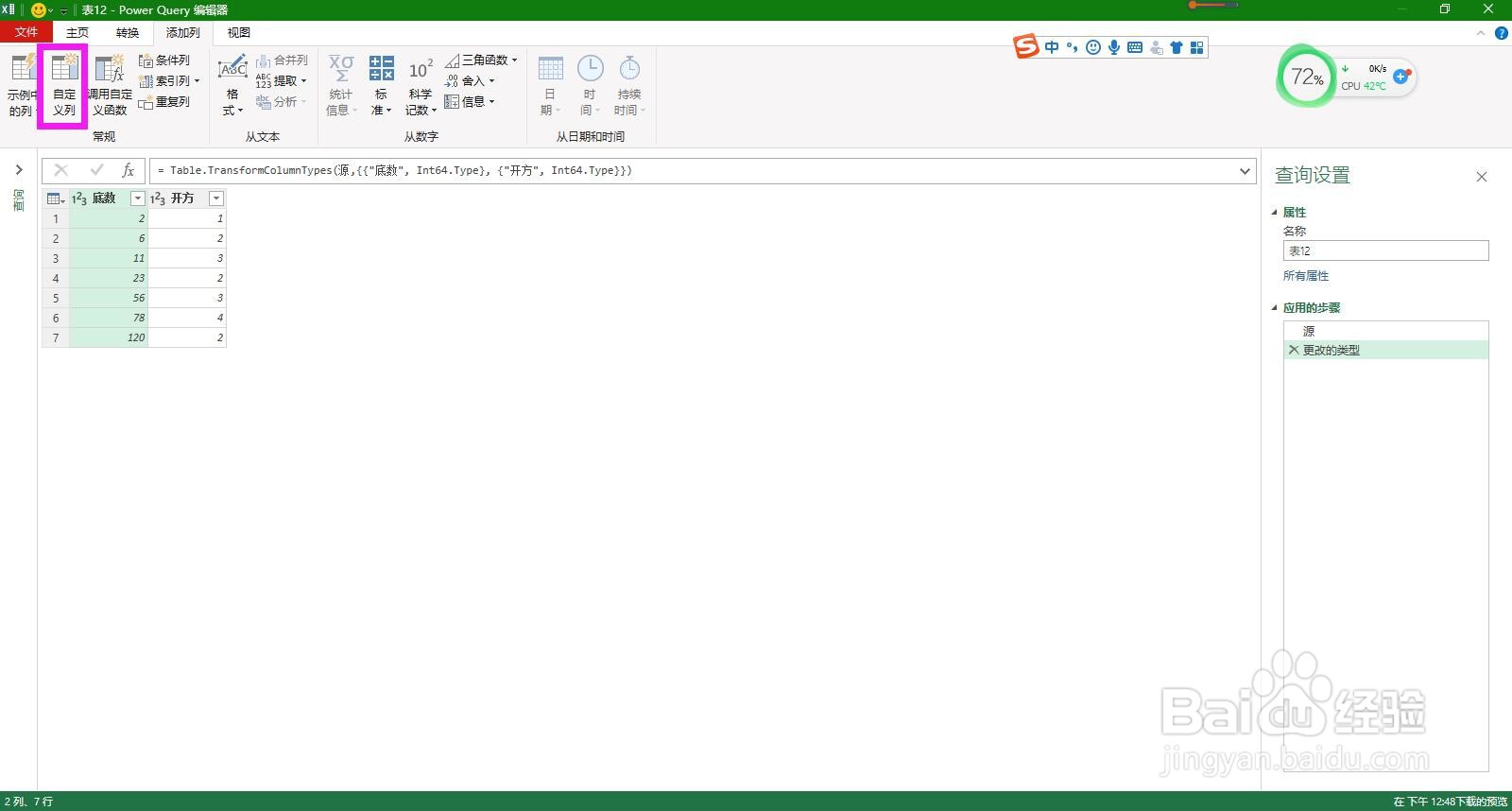Open the Information (信息) menu
1512x811 pixels.
click(470, 102)
